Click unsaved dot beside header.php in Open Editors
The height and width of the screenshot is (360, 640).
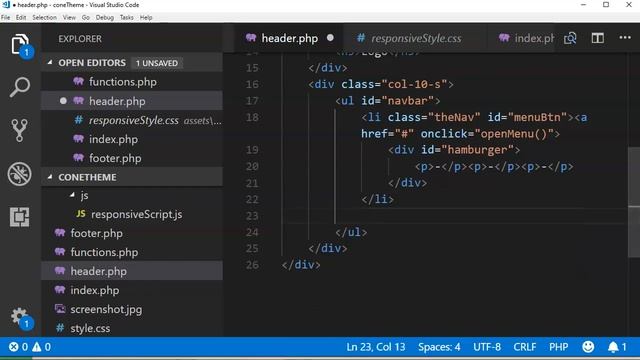[x=63, y=101]
